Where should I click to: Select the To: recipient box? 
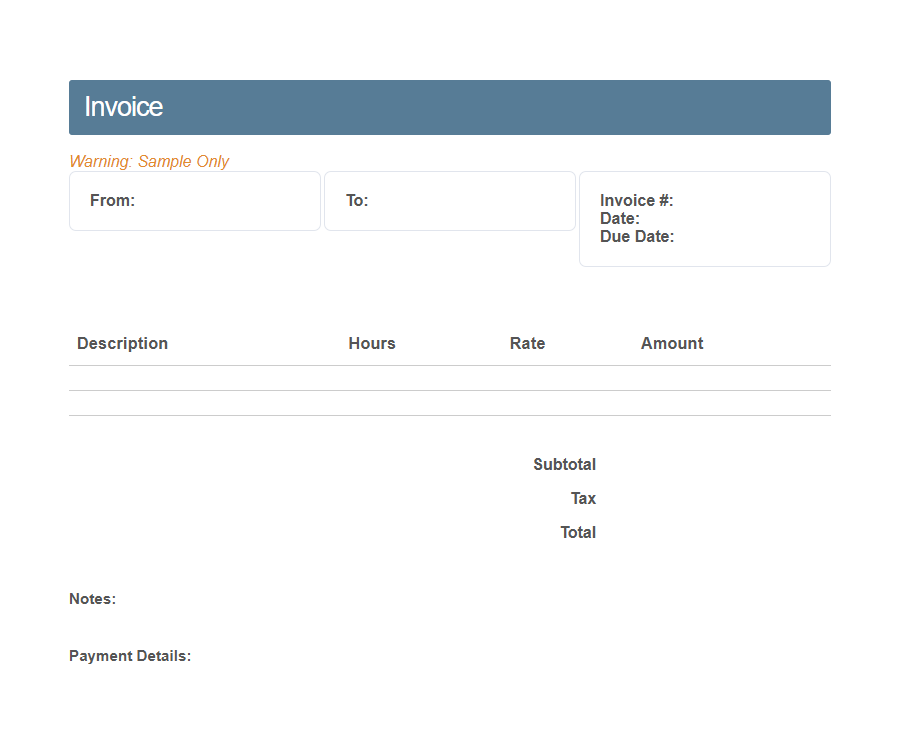click(449, 201)
